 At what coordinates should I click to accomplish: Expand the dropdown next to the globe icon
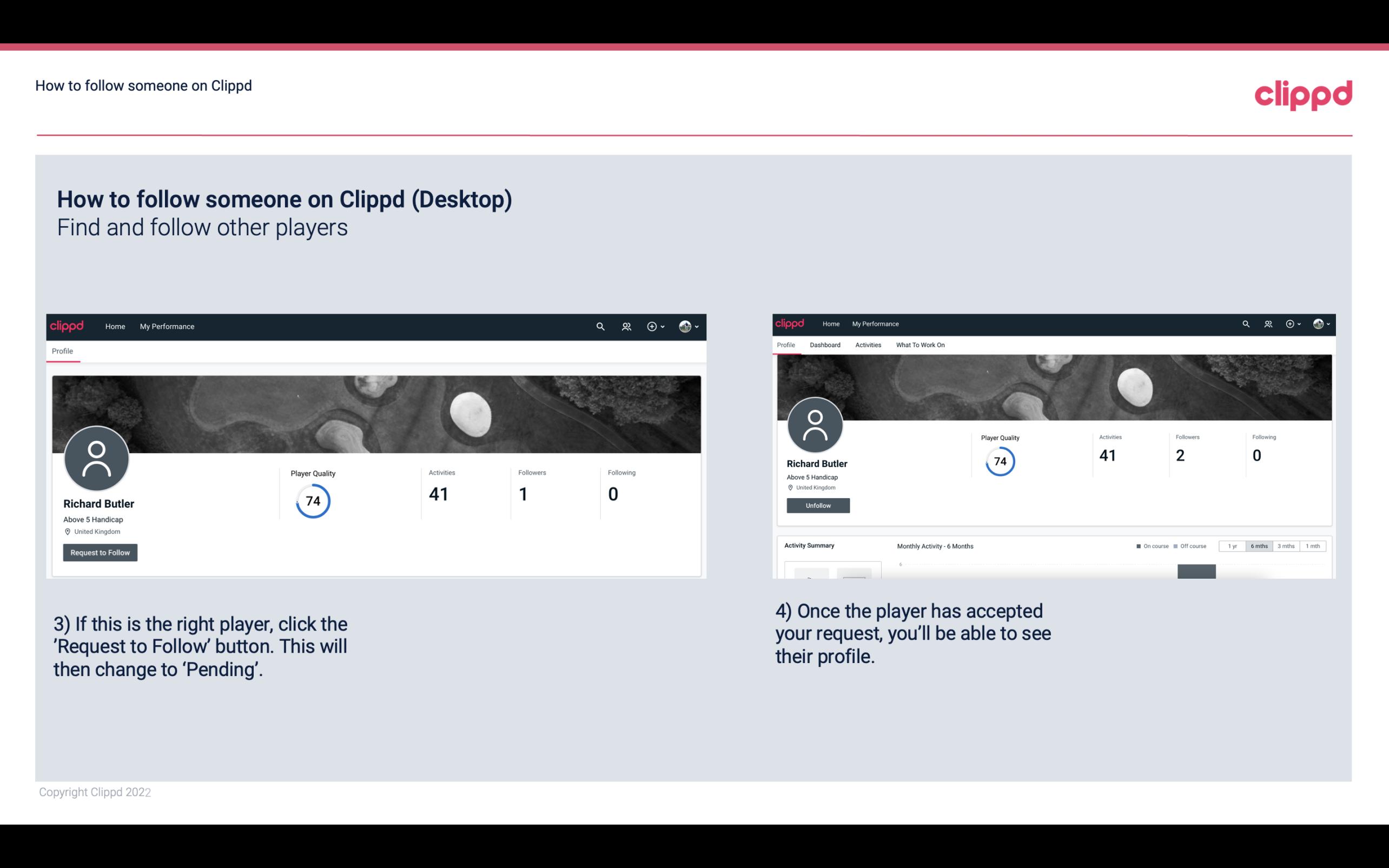(697, 326)
